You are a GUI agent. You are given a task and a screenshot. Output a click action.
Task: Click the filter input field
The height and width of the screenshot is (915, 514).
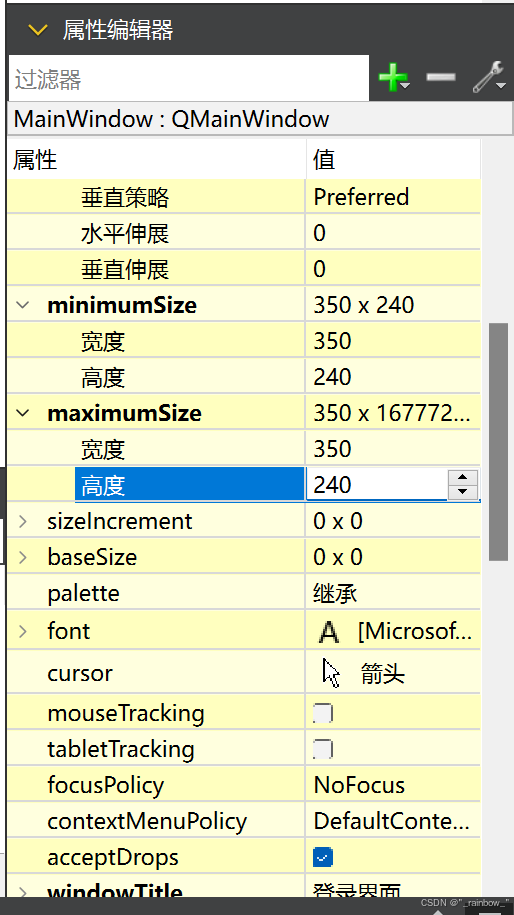point(189,79)
